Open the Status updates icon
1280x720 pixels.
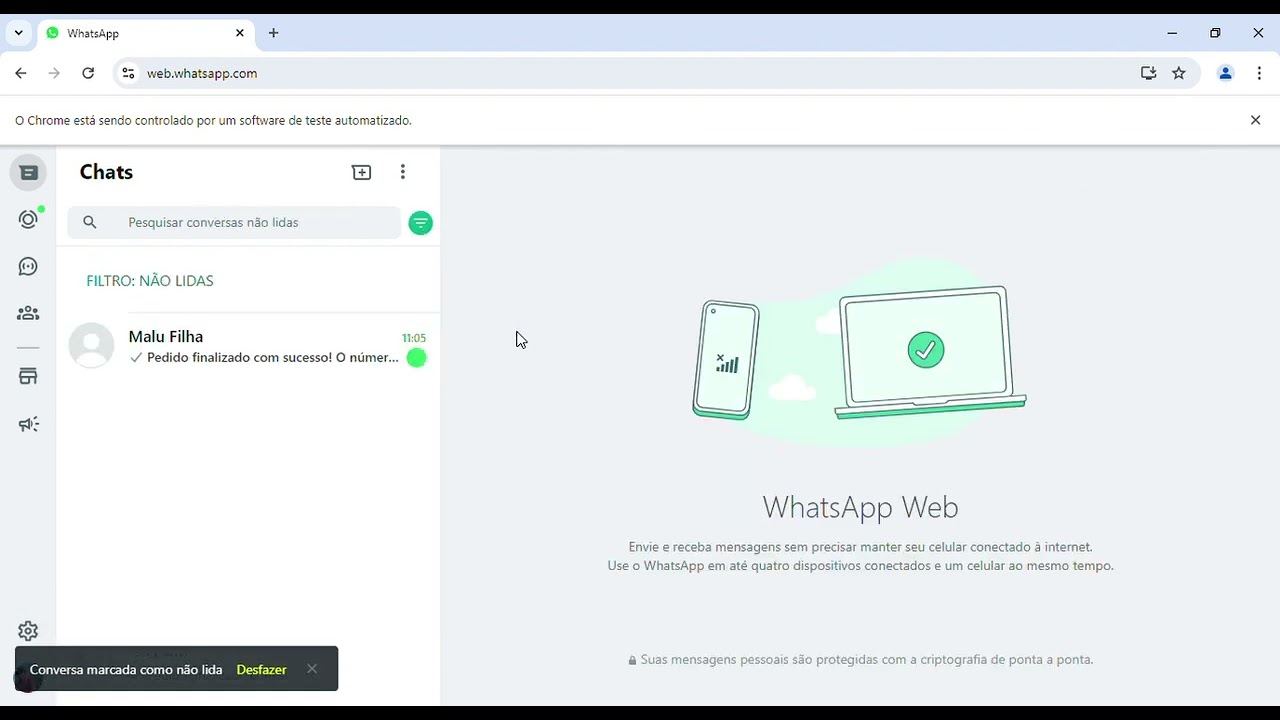pos(28,220)
